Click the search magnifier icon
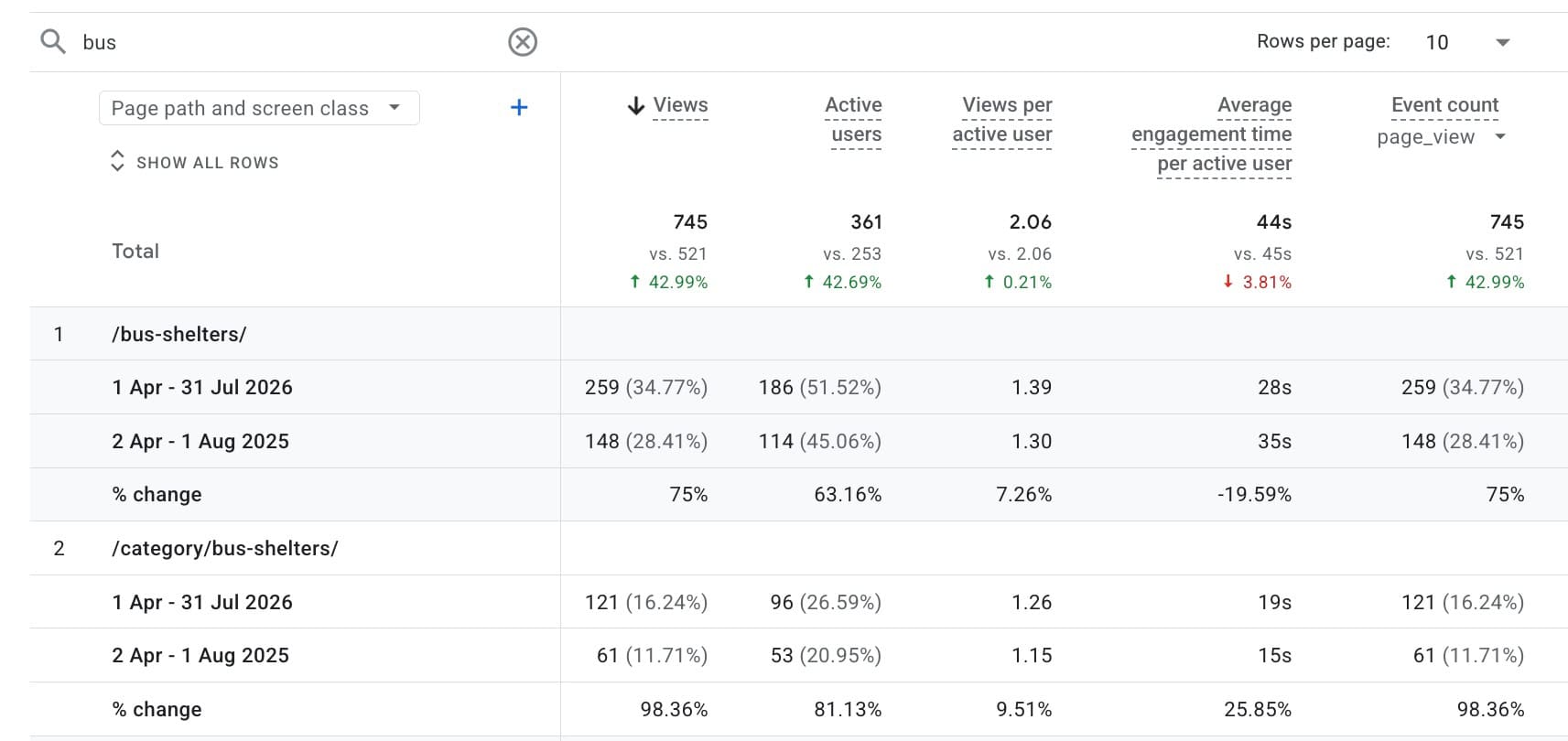Viewport: 1568px width, 741px height. (53, 42)
